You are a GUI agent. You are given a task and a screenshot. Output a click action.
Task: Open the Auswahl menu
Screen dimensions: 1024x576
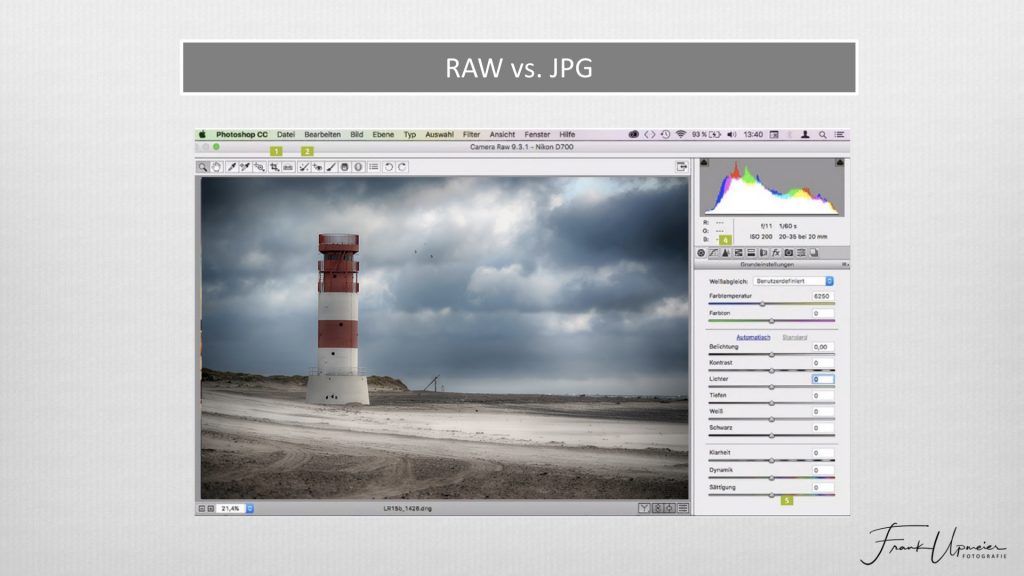[440, 135]
